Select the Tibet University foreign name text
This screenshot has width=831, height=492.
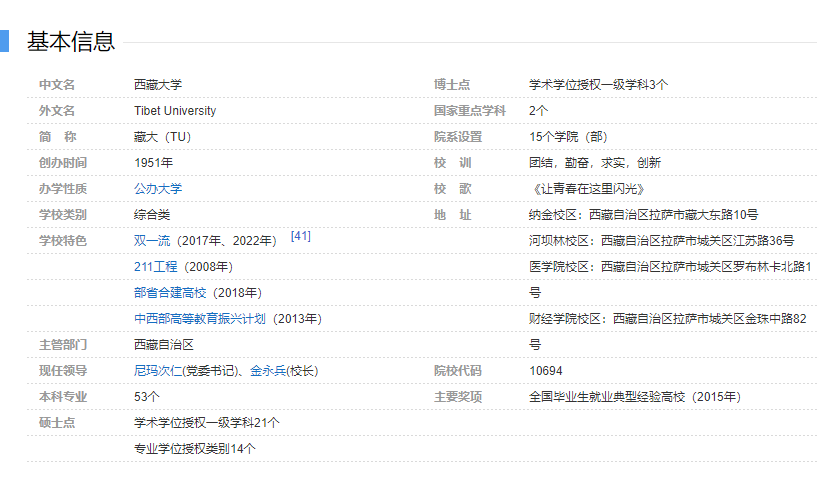(x=175, y=110)
